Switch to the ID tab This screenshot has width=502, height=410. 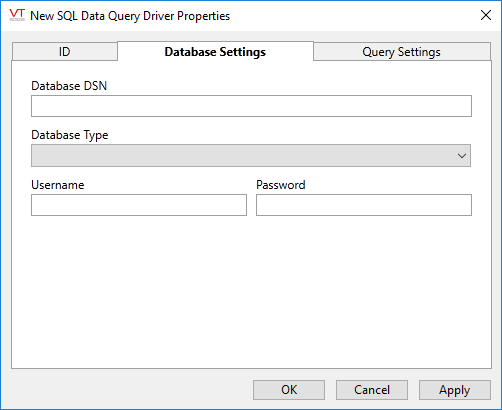(x=65, y=52)
